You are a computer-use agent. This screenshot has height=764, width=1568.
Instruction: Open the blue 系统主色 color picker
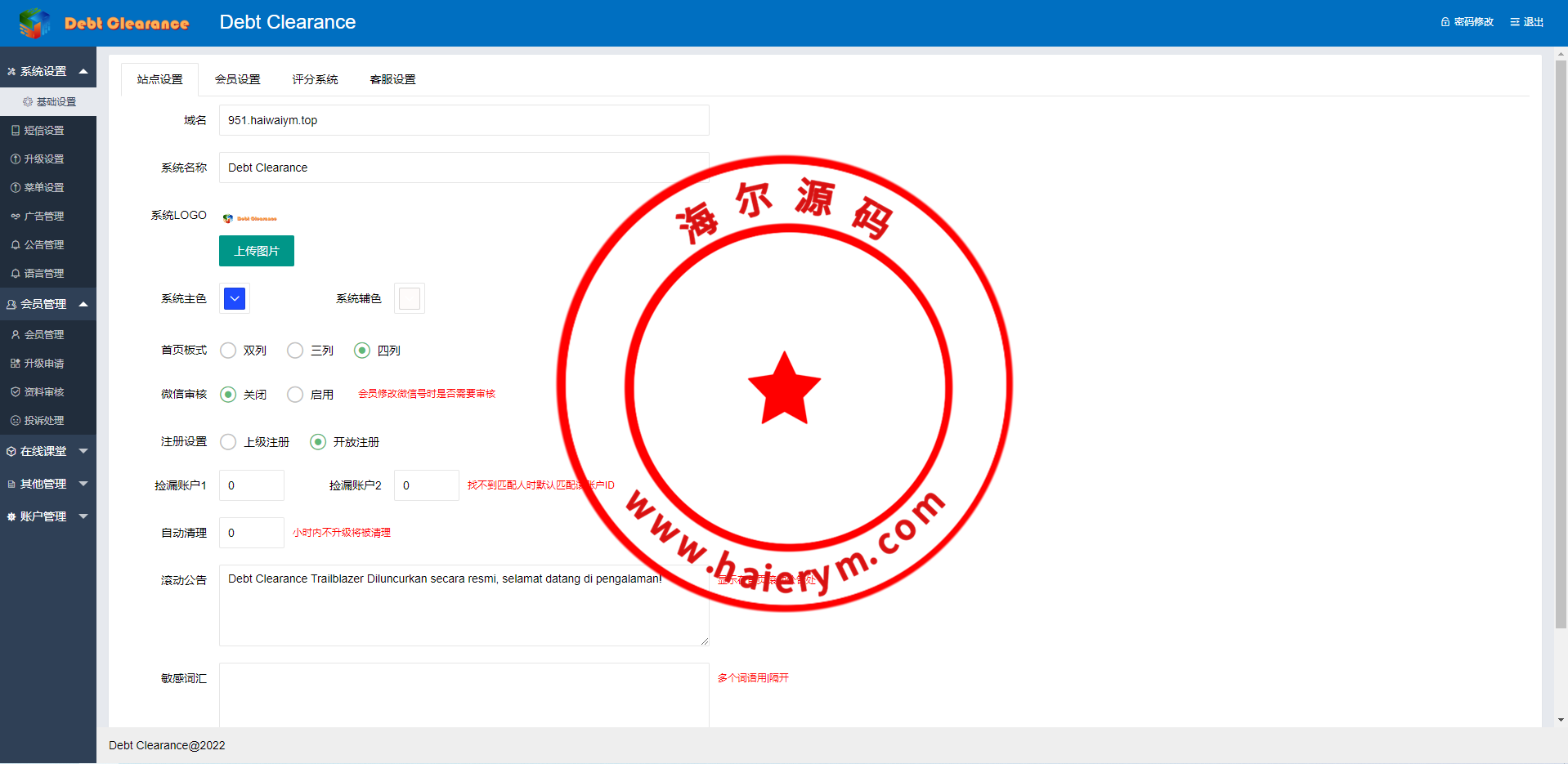click(x=235, y=298)
